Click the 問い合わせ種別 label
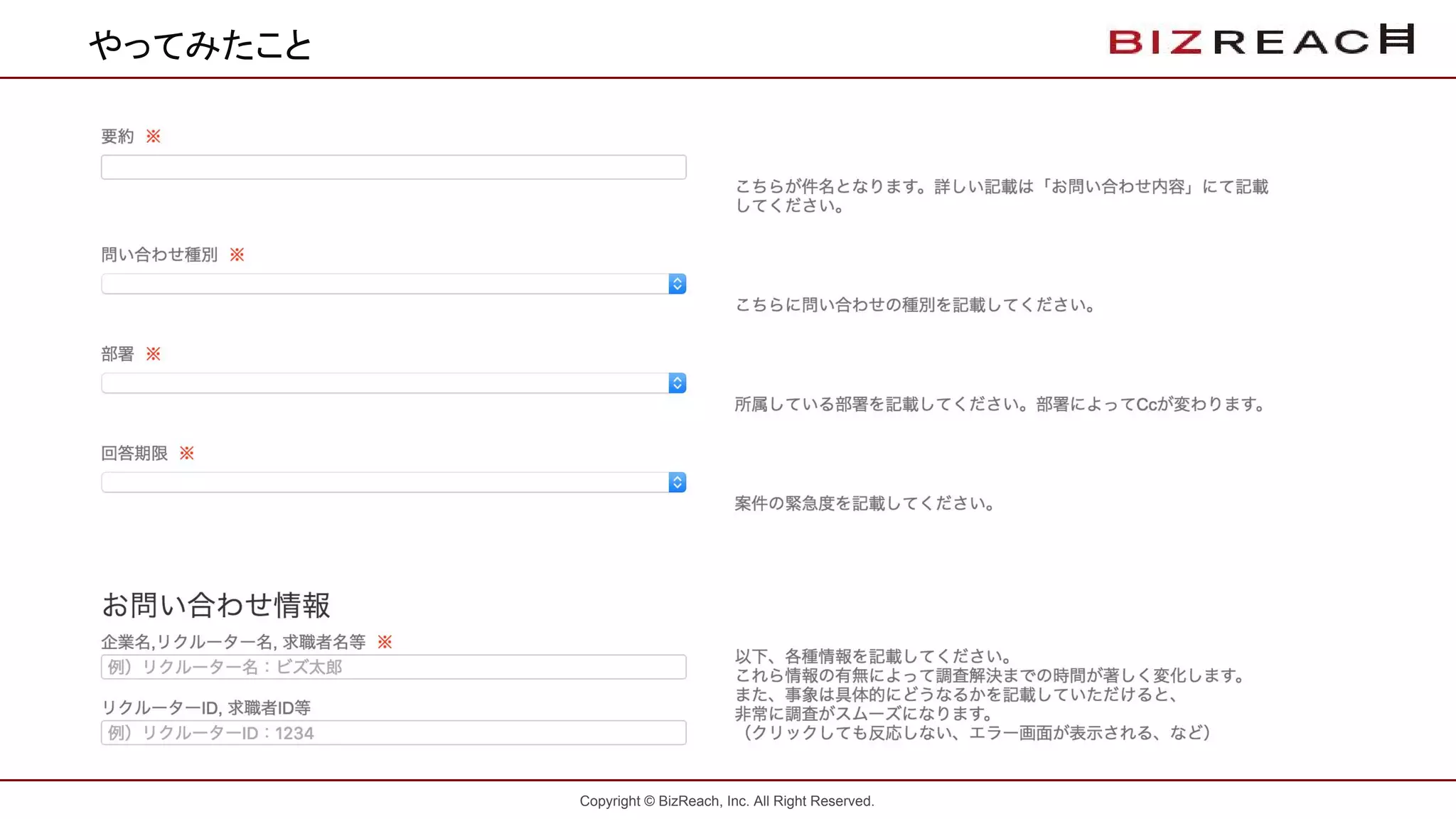This screenshot has width=1456, height=819. click(x=159, y=255)
